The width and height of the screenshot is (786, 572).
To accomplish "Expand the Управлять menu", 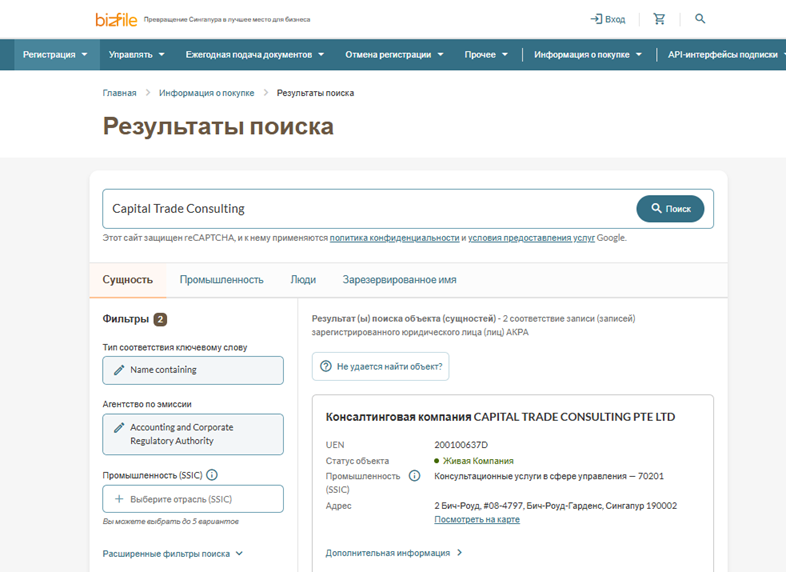I will point(137,55).
